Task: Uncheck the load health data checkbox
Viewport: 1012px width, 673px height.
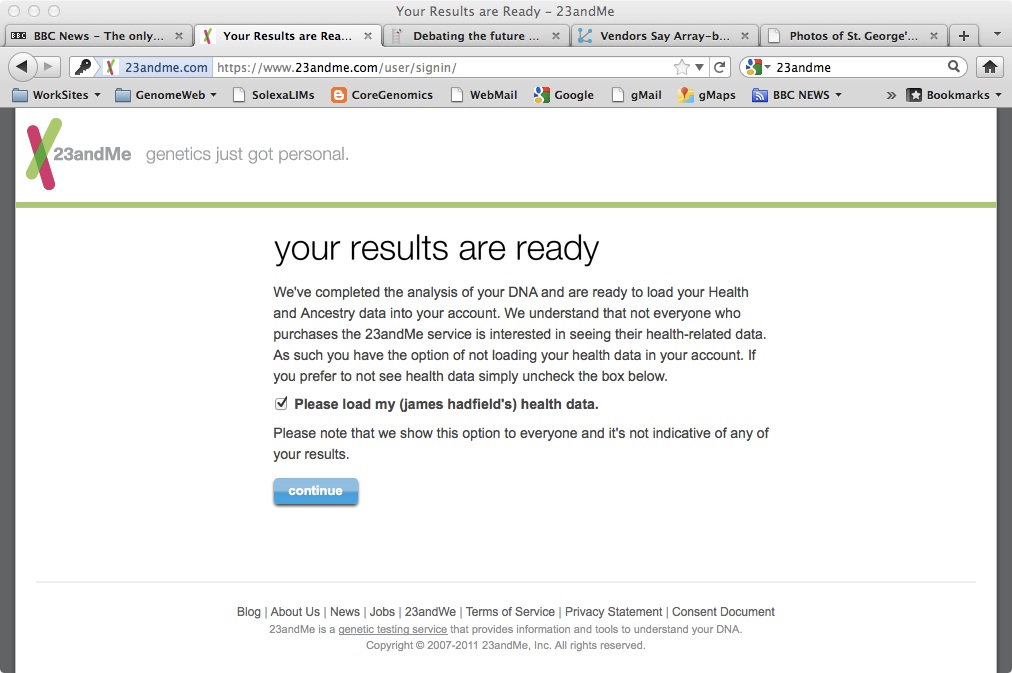Action: [281, 403]
